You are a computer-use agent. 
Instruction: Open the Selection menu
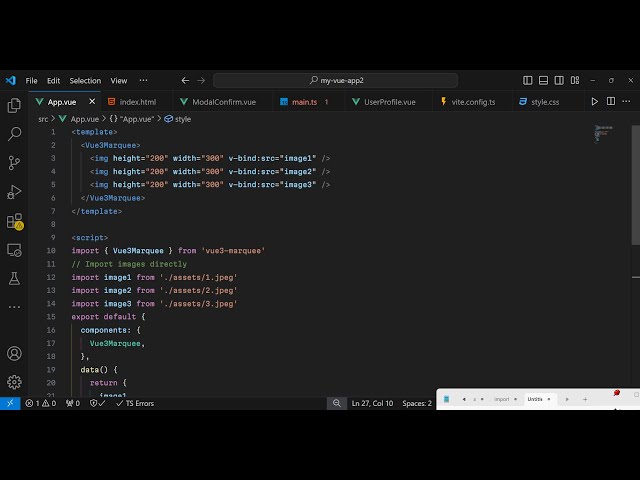click(85, 80)
